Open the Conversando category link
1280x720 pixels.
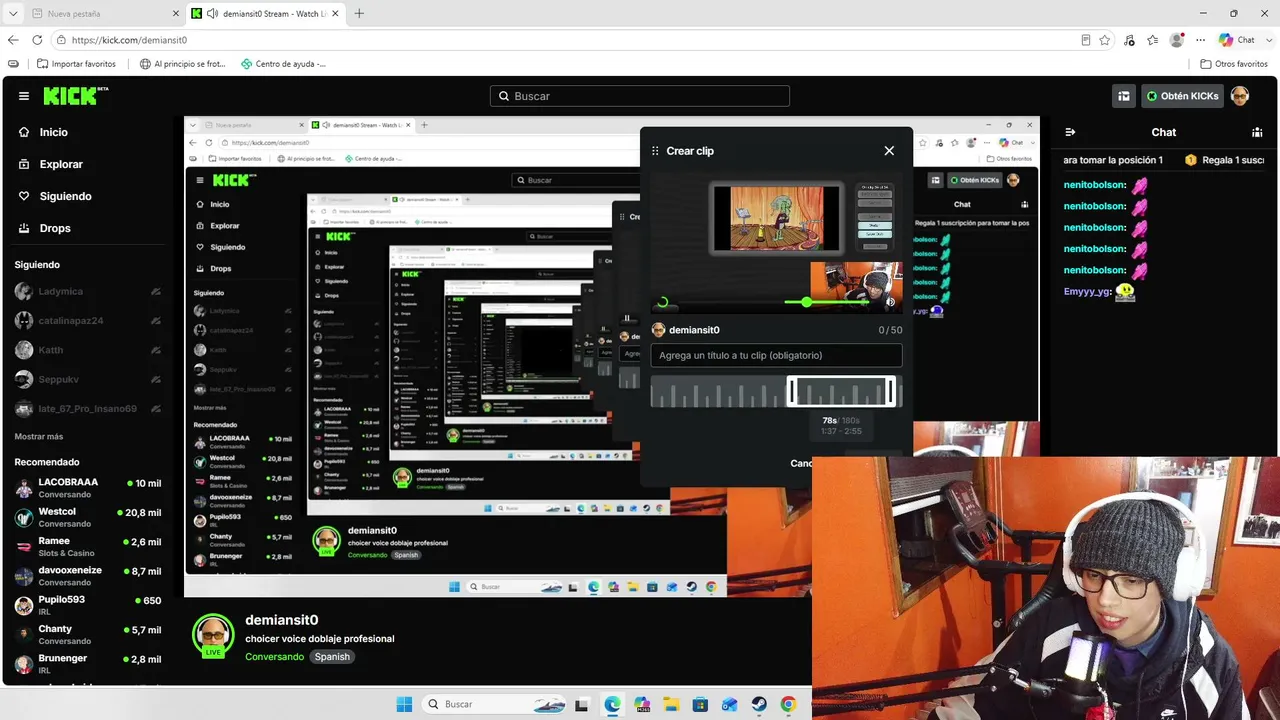coord(274,657)
